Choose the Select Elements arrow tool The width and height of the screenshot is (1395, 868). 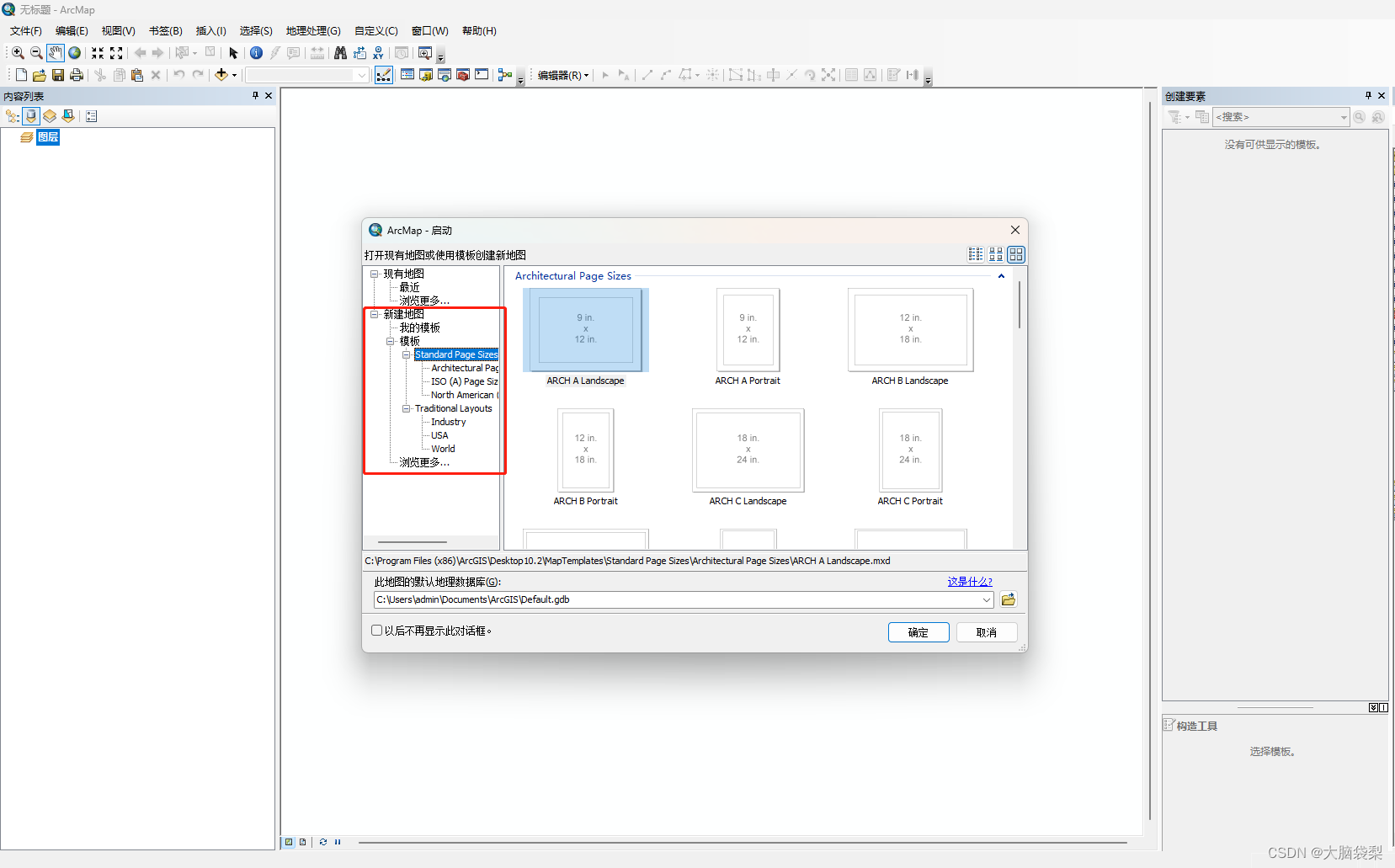[x=234, y=53]
